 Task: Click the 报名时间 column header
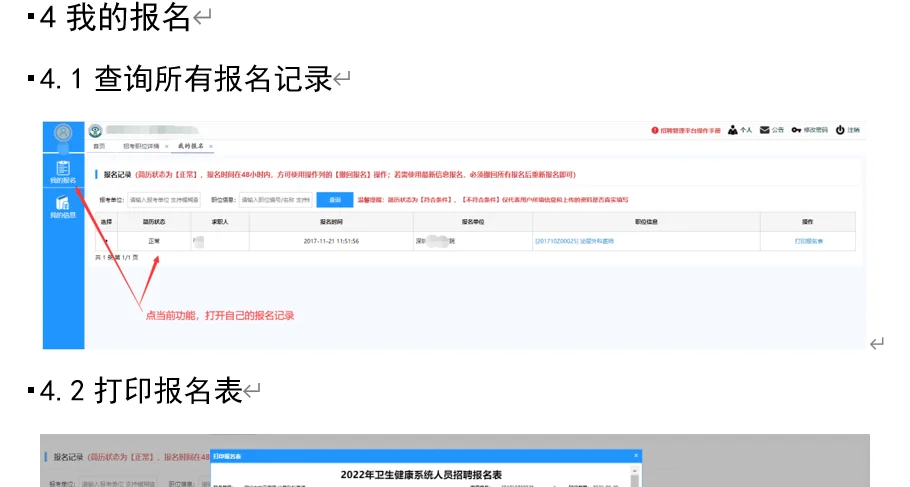[x=331, y=222]
